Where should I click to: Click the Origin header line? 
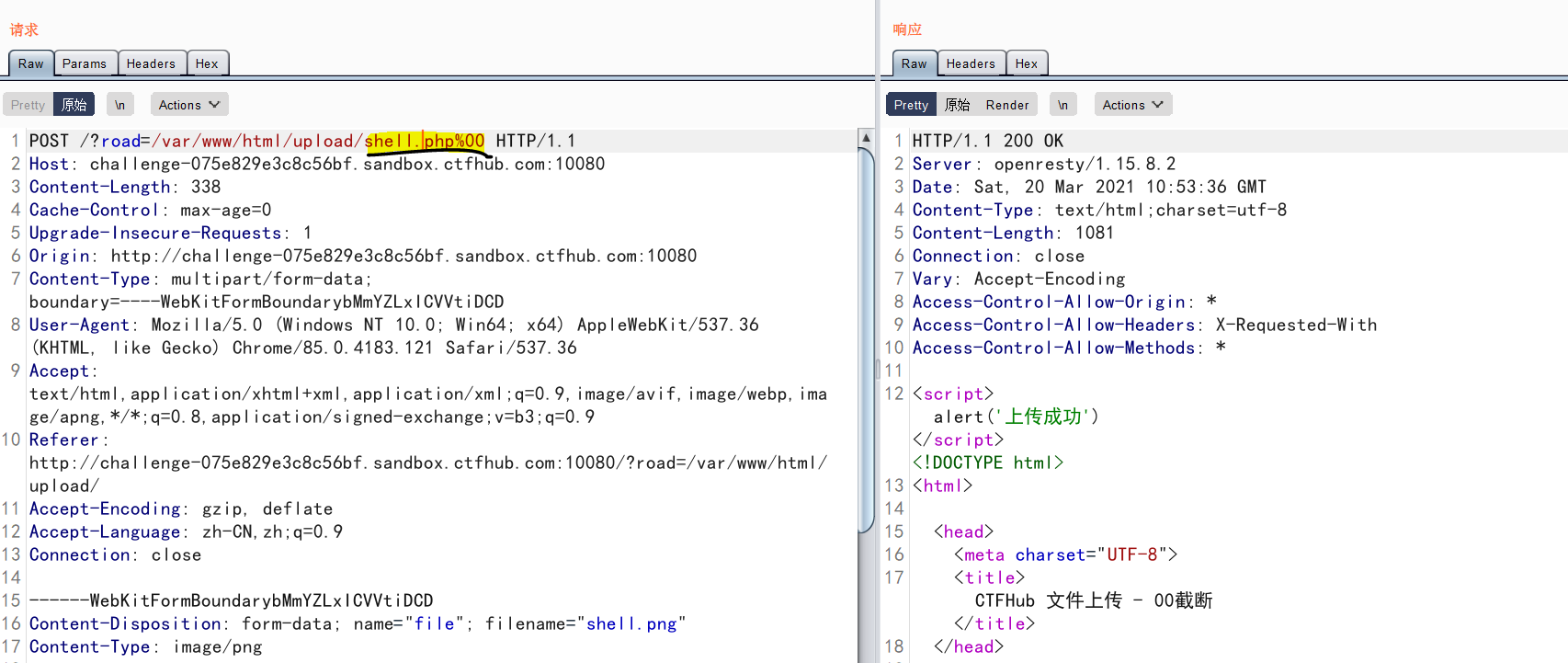point(363,256)
